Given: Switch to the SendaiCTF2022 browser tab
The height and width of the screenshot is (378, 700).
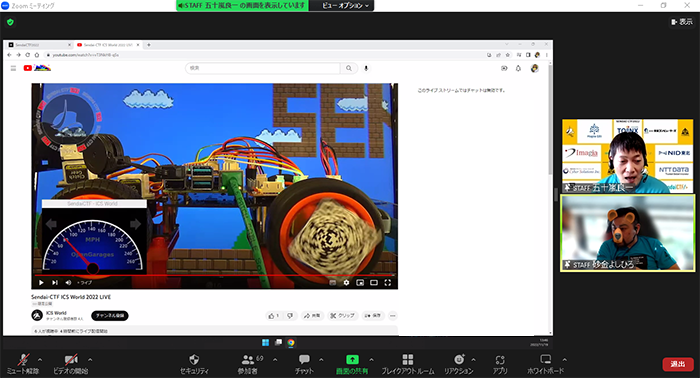Looking at the screenshot, I should (39, 45).
